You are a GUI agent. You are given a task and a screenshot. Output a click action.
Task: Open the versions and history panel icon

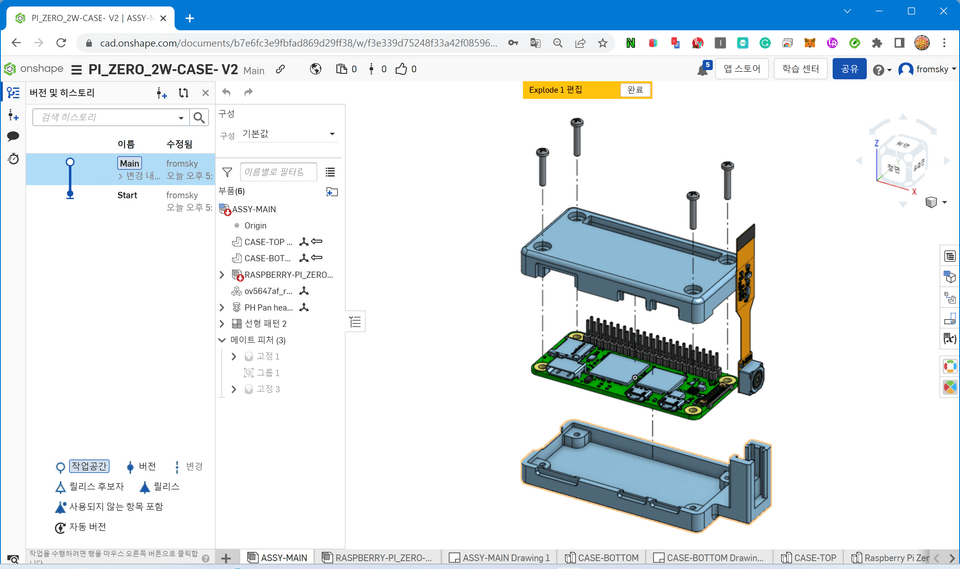13,93
